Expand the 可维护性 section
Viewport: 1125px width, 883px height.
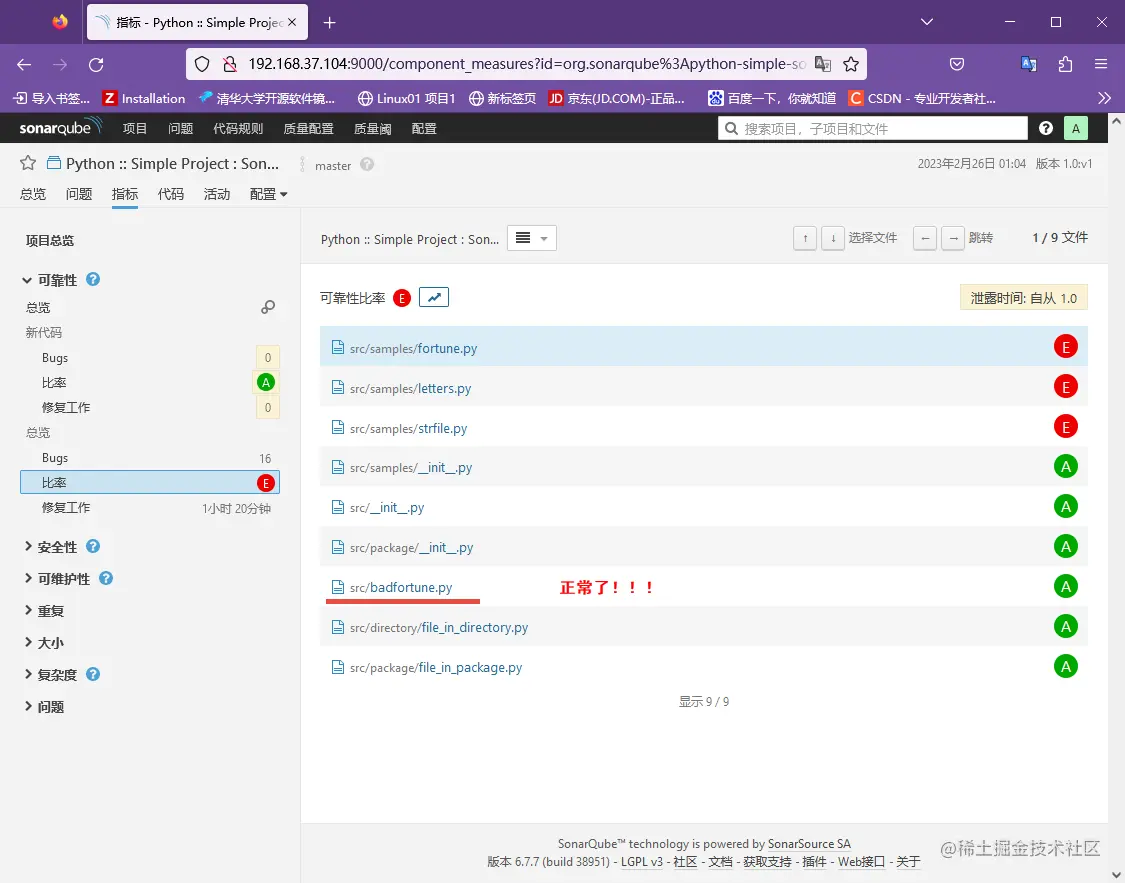coord(56,579)
